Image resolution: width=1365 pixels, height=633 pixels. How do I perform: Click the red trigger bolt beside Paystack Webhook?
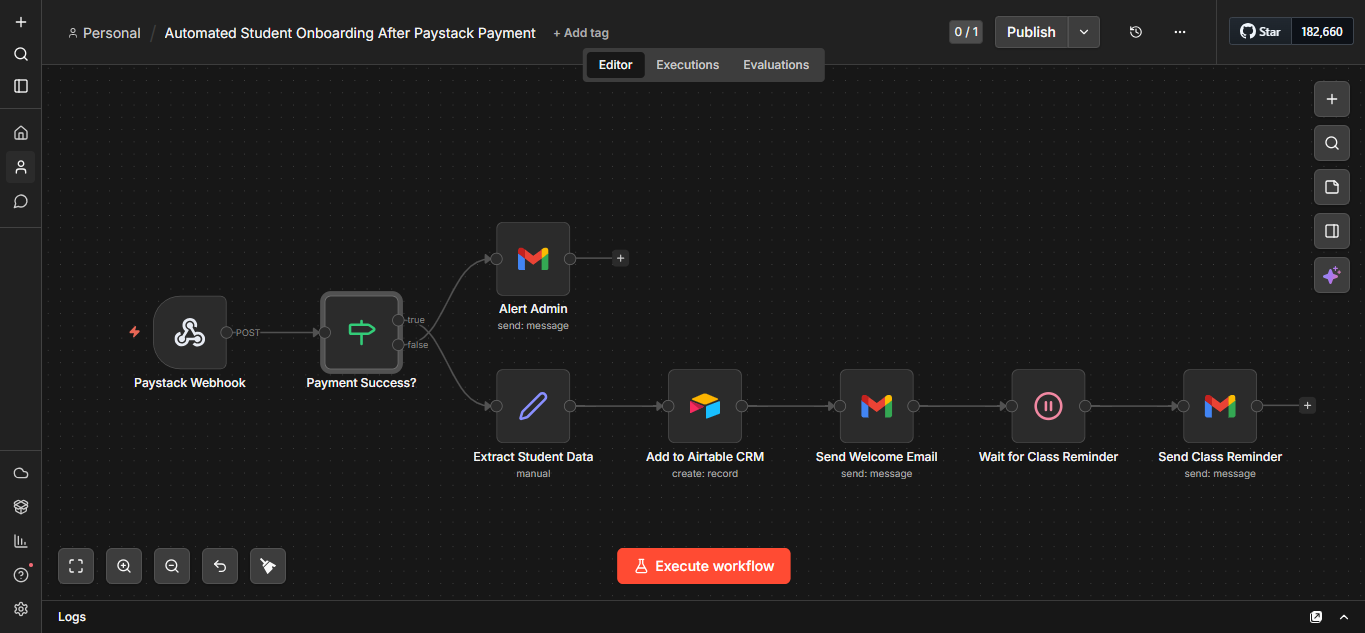click(135, 332)
